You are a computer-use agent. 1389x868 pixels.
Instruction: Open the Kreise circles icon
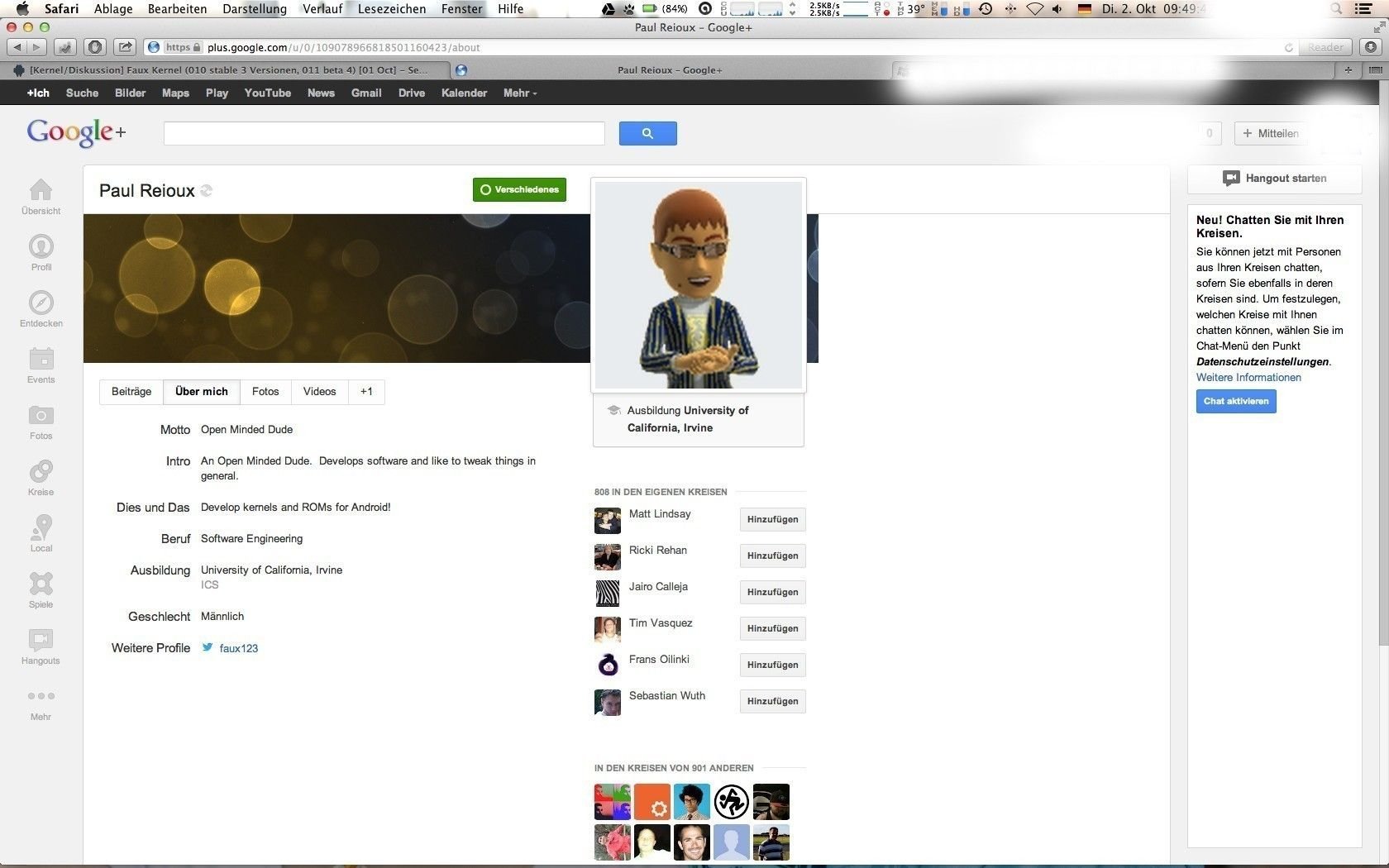[41, 471]
